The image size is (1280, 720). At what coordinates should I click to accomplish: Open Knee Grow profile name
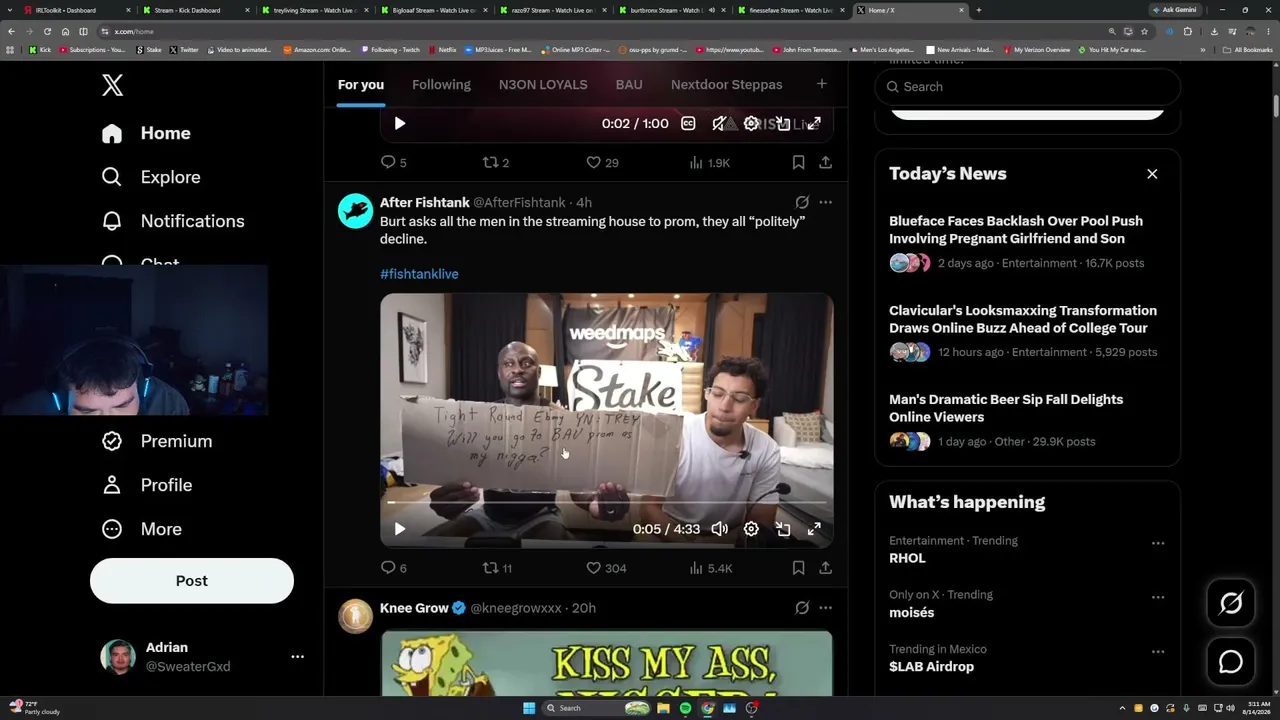[414, 608]
